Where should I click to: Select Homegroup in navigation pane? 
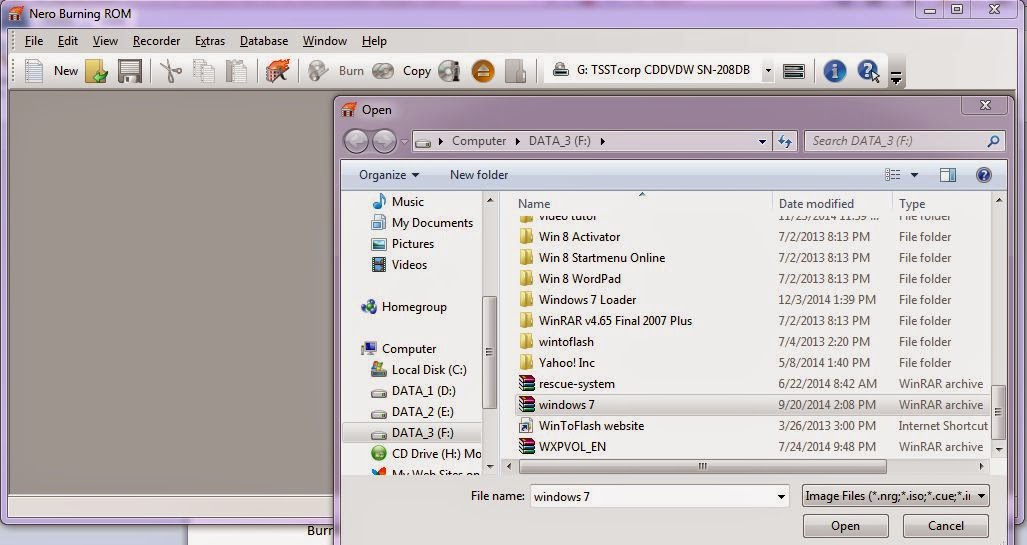click(404, 307)
